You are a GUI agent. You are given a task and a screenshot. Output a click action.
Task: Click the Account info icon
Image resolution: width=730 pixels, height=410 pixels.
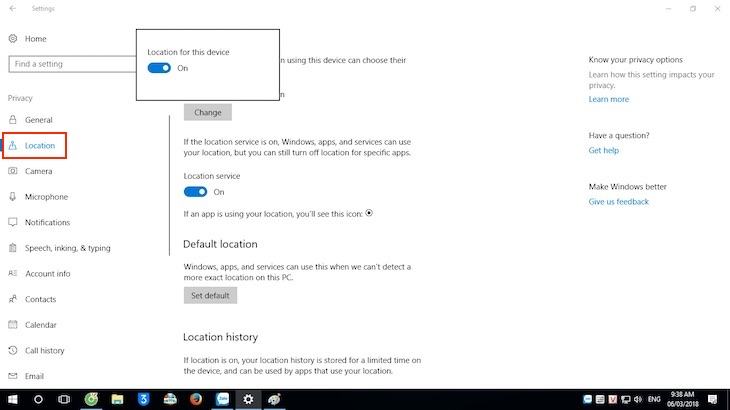point(13,273)
